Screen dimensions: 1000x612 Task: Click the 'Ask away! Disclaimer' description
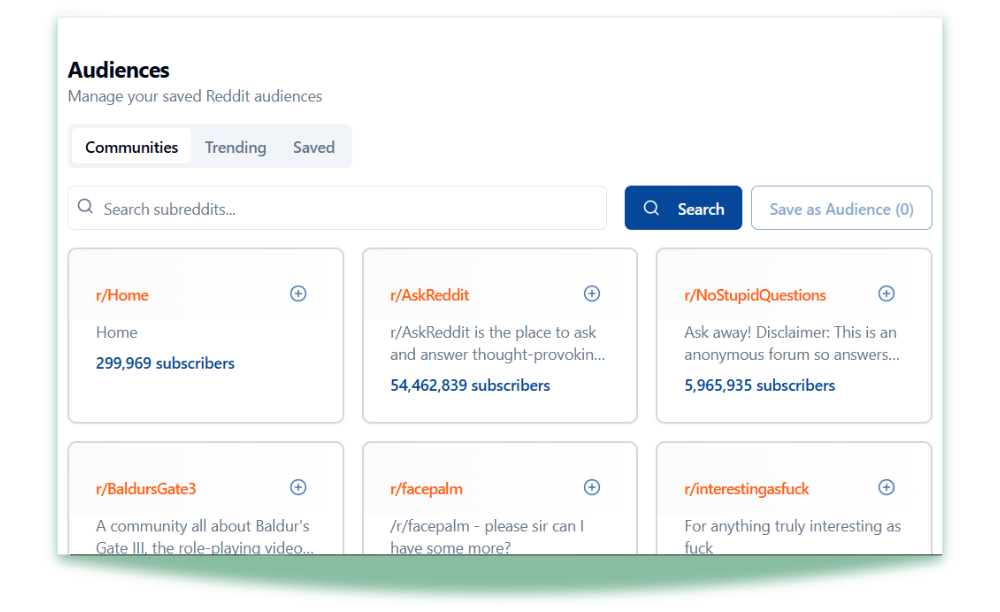tap(791, 344)
